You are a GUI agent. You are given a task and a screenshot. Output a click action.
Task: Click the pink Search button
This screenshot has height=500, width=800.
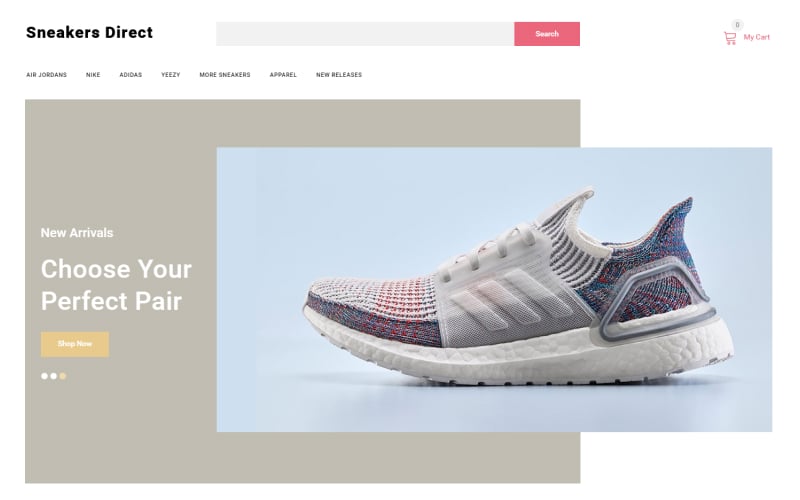[x=547, y=34]
